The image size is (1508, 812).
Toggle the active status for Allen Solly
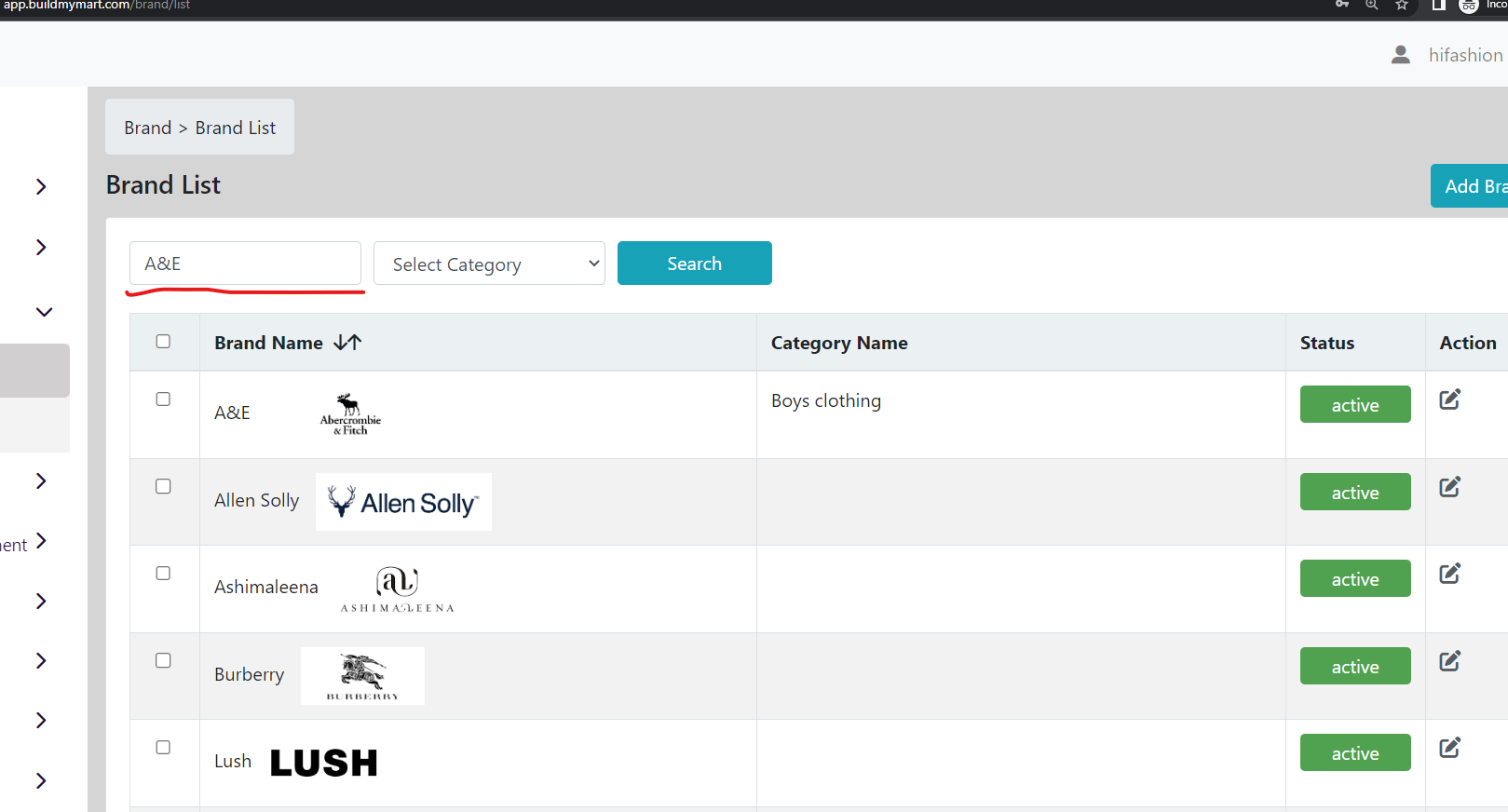click(1355, 492)
